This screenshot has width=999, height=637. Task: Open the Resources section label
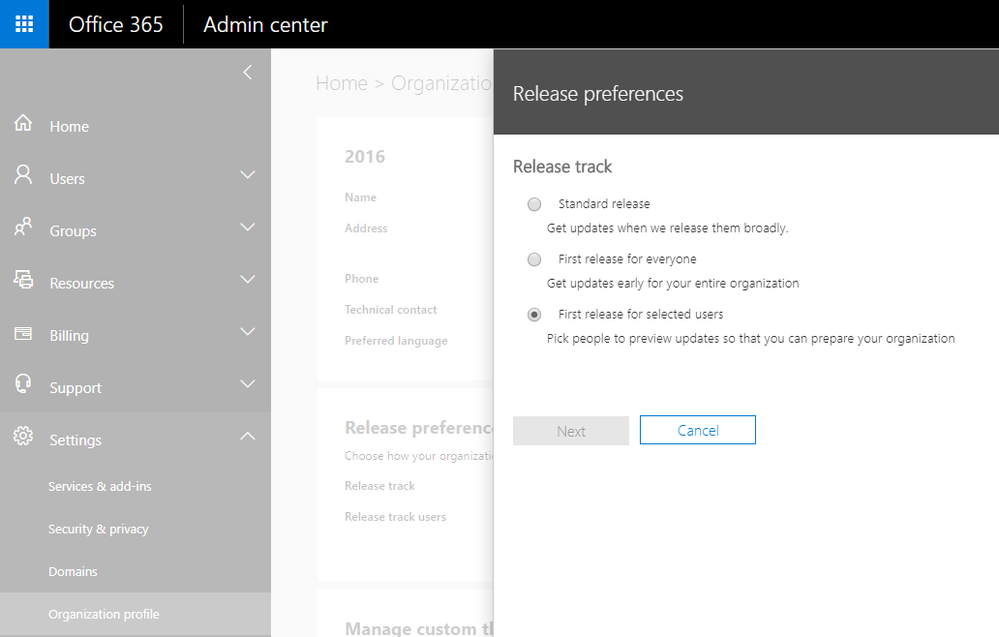(x=82, y=283)
